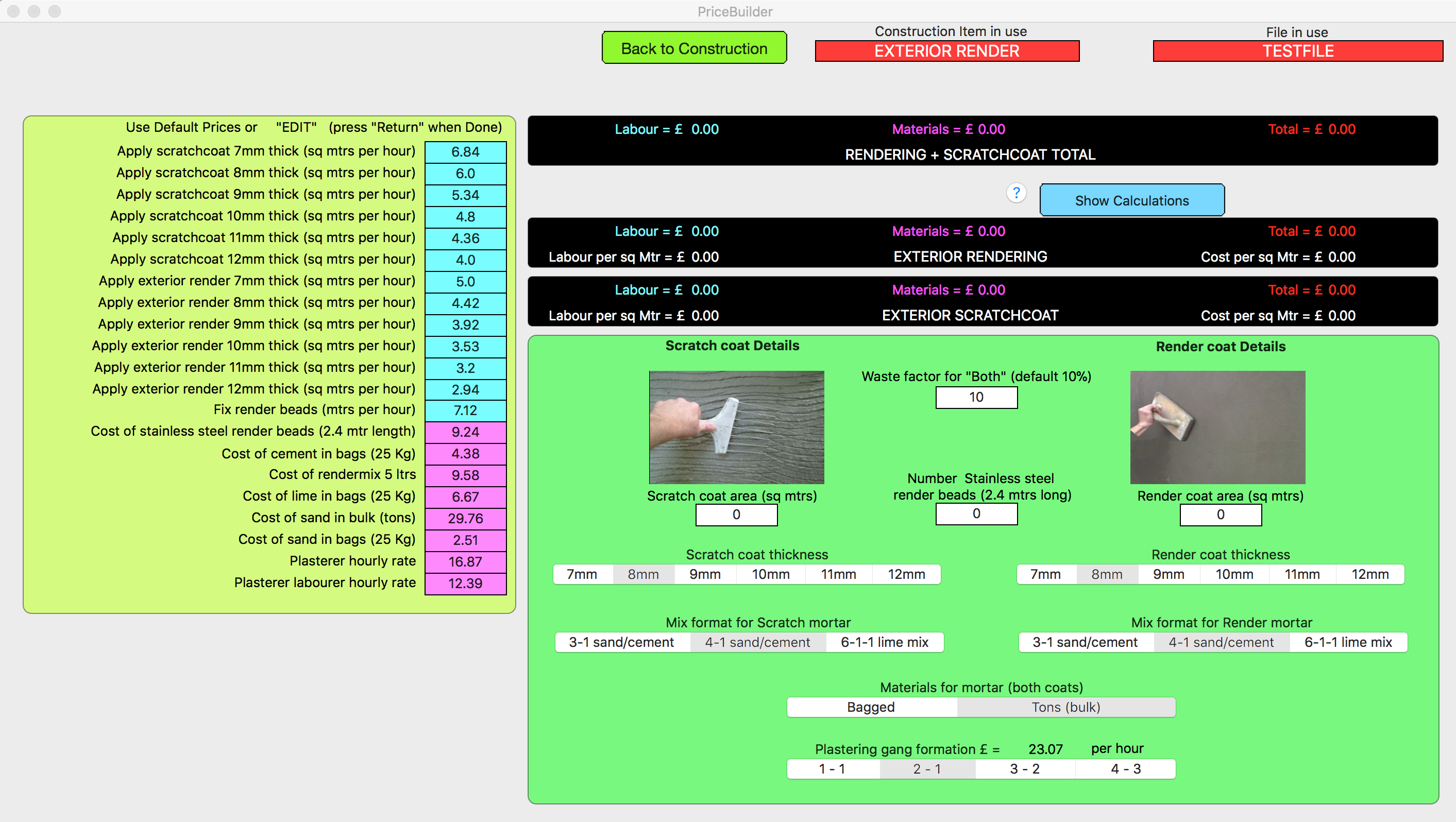Edit scratchcoat 8mm rate value 6.0
The height and width of the screenshot is (822, 1456).
[465, 173]
